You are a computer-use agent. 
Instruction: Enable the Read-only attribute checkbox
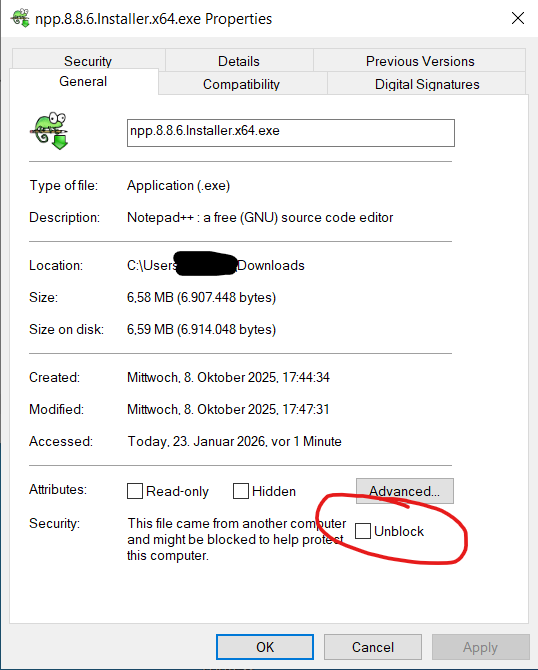click(x=135, y=491)
